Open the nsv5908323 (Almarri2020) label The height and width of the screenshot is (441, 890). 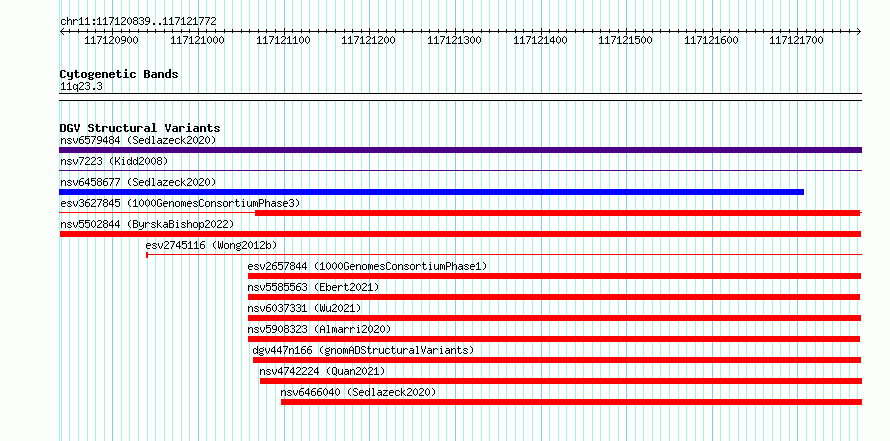click(319, 329)
